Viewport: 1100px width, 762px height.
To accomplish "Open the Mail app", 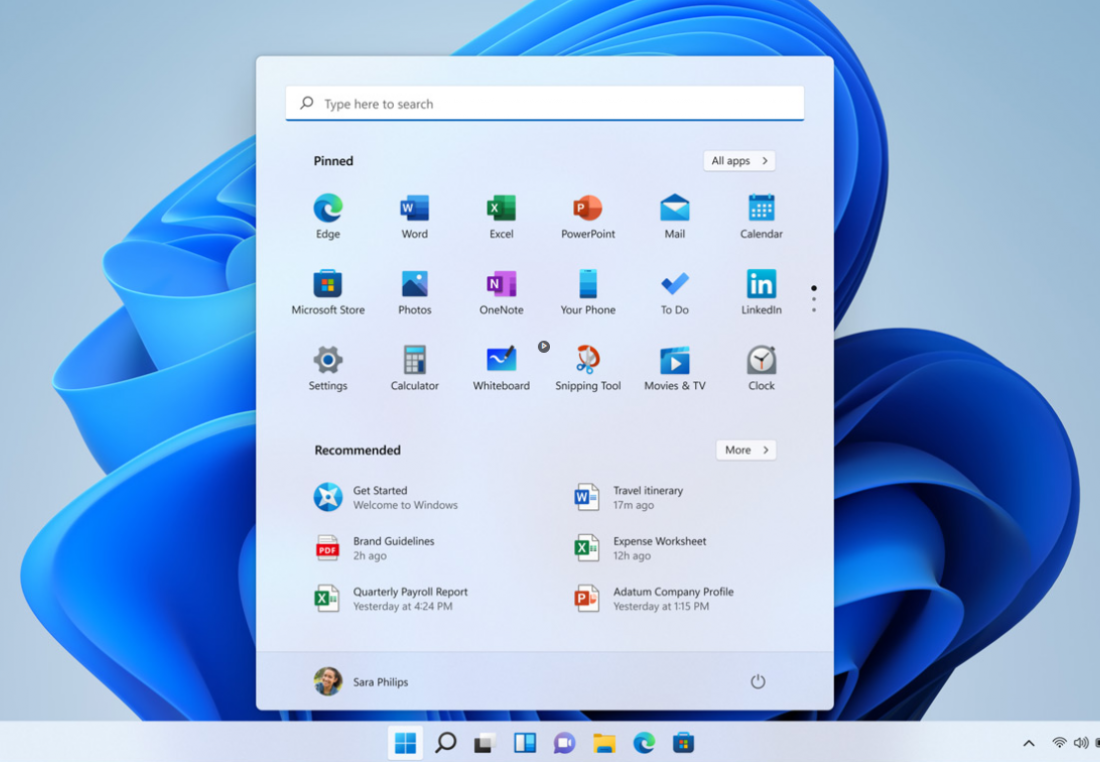I will pos(675,216).
